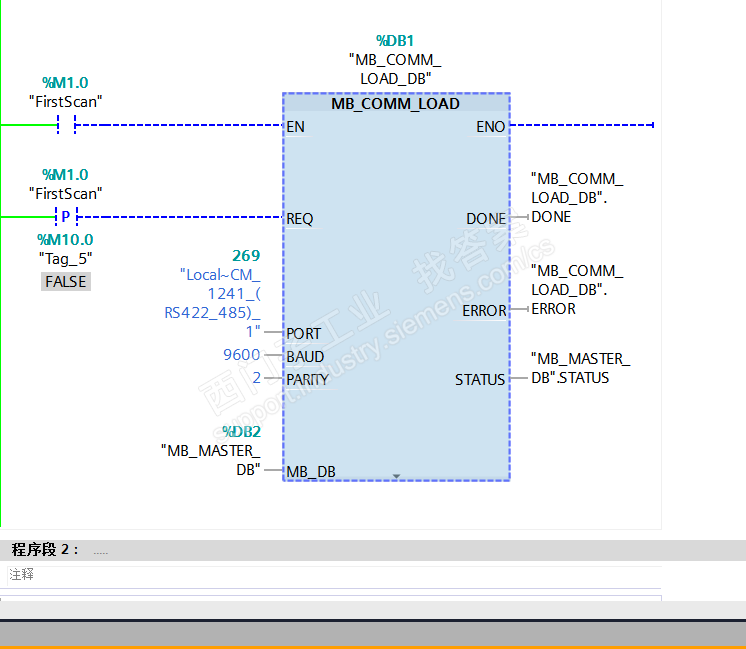Click the ENO output pin label
746x649 pixels.
coord(491,127)
